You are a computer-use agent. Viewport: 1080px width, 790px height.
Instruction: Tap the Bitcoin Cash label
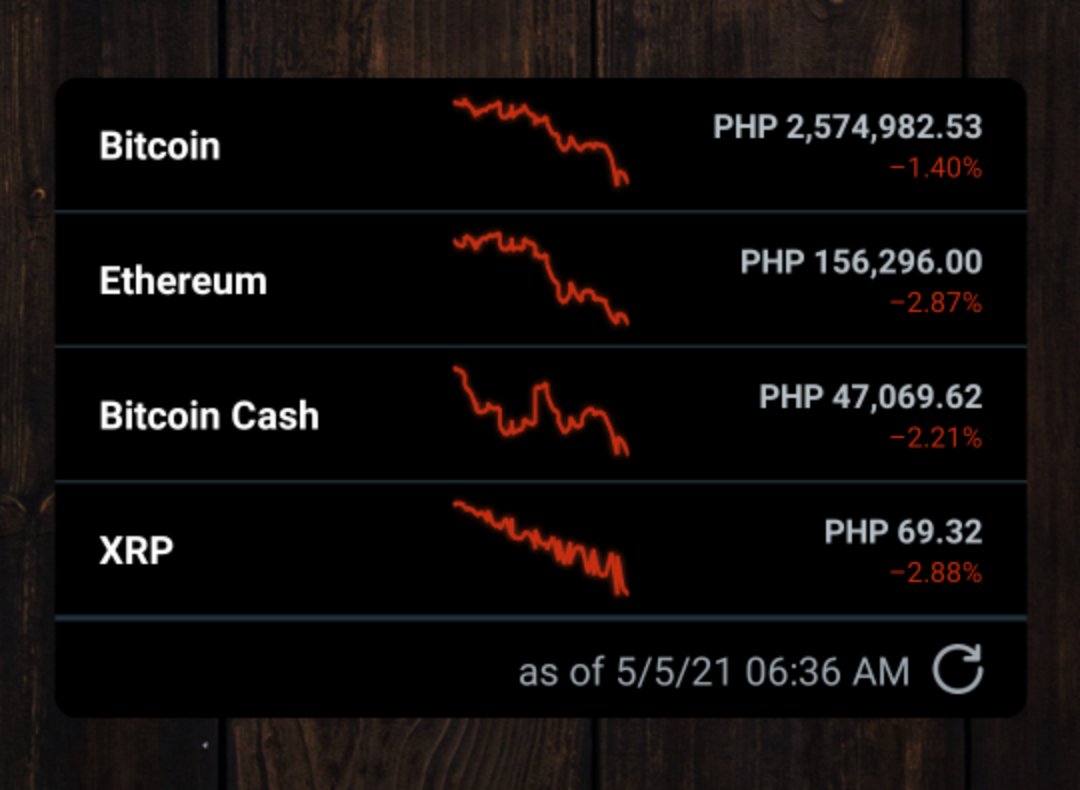[x=209, y=416]
